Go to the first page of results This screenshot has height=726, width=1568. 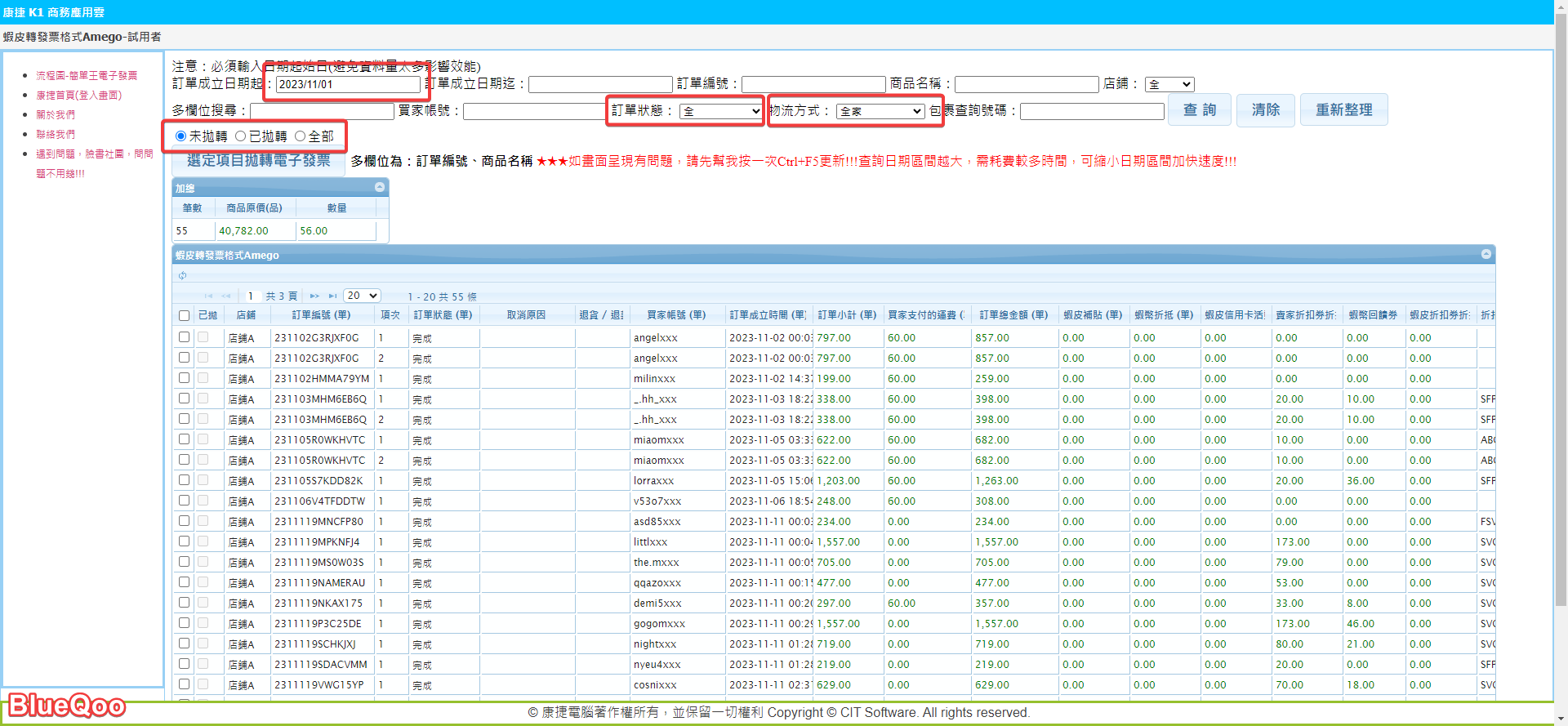point(209,296)
